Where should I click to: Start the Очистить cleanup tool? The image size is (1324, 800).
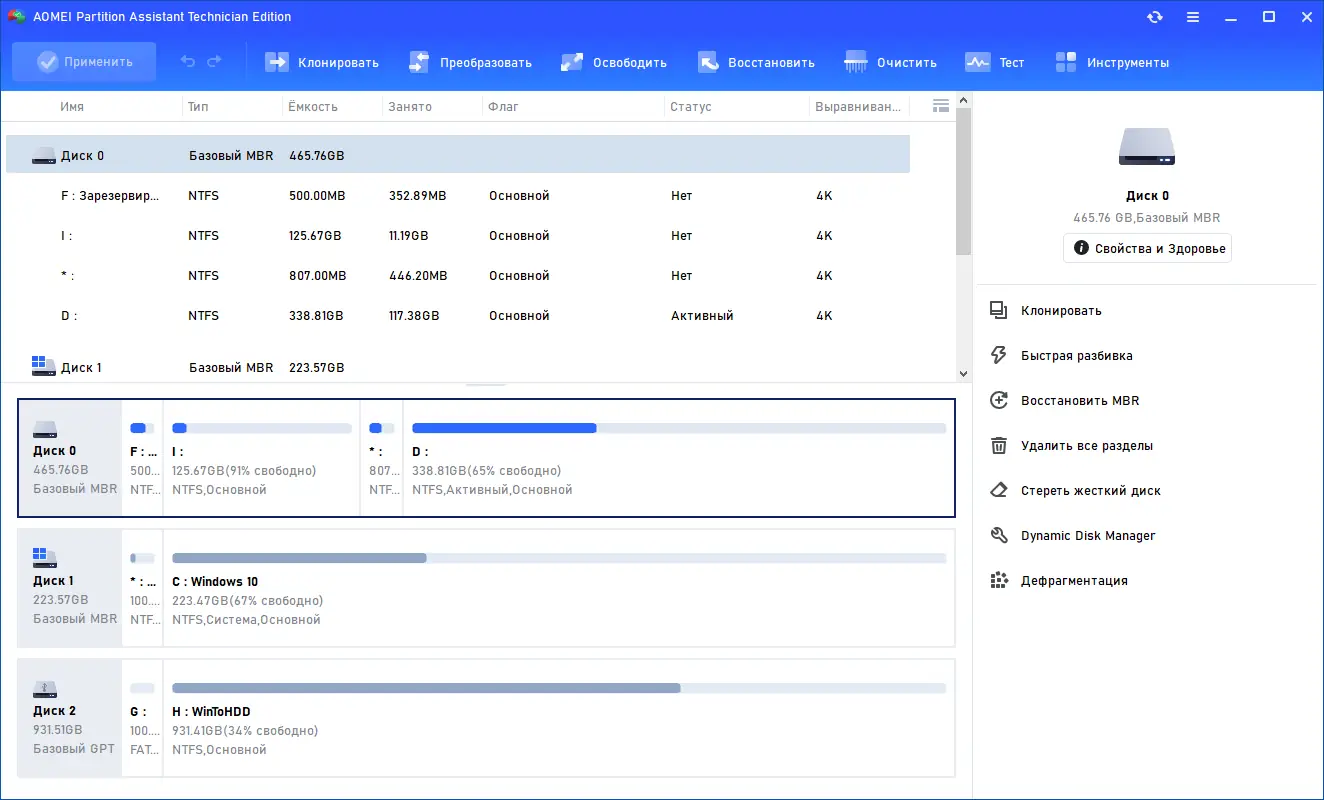click(x=891, y=61)
